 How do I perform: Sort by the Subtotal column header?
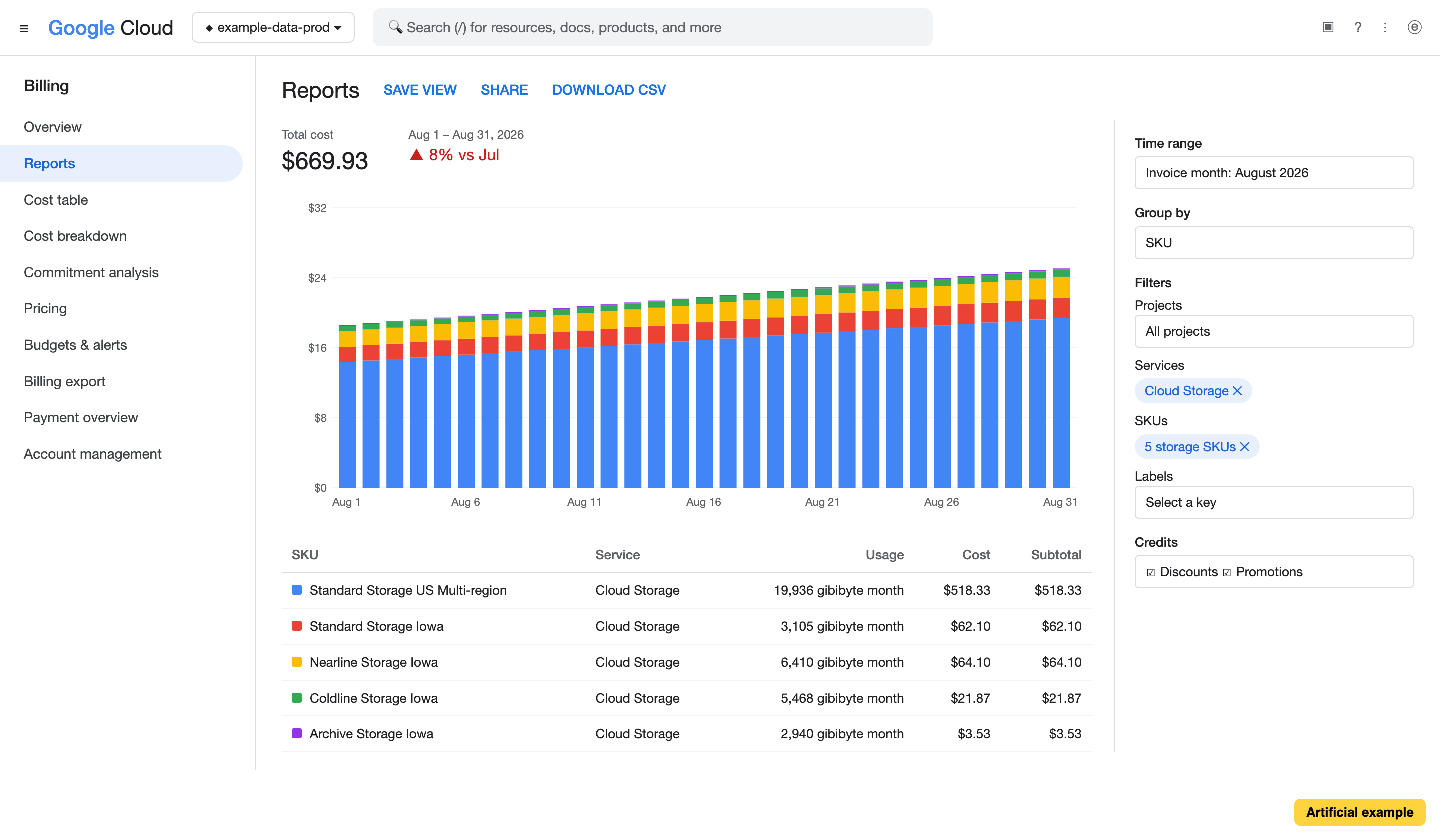[x=1056, y=555]
